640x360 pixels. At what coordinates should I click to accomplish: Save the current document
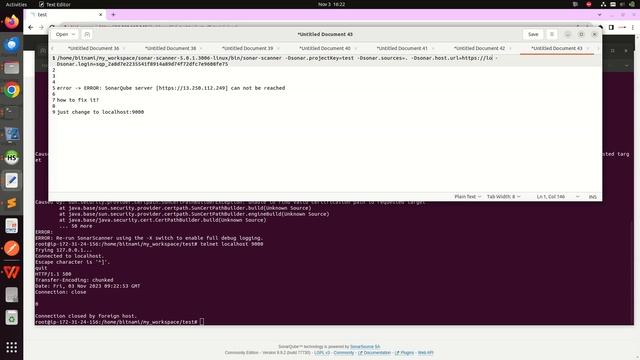coord(533,34)
